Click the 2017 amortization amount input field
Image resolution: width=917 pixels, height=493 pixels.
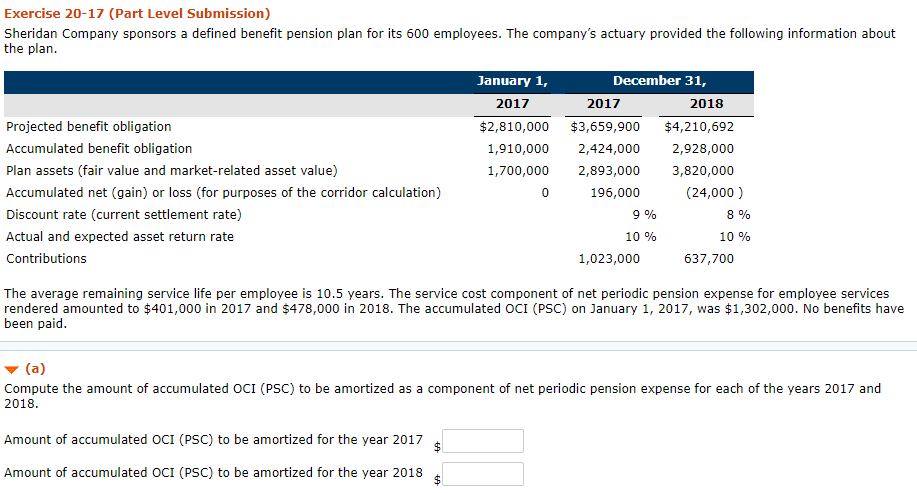[x=483, y=441]
